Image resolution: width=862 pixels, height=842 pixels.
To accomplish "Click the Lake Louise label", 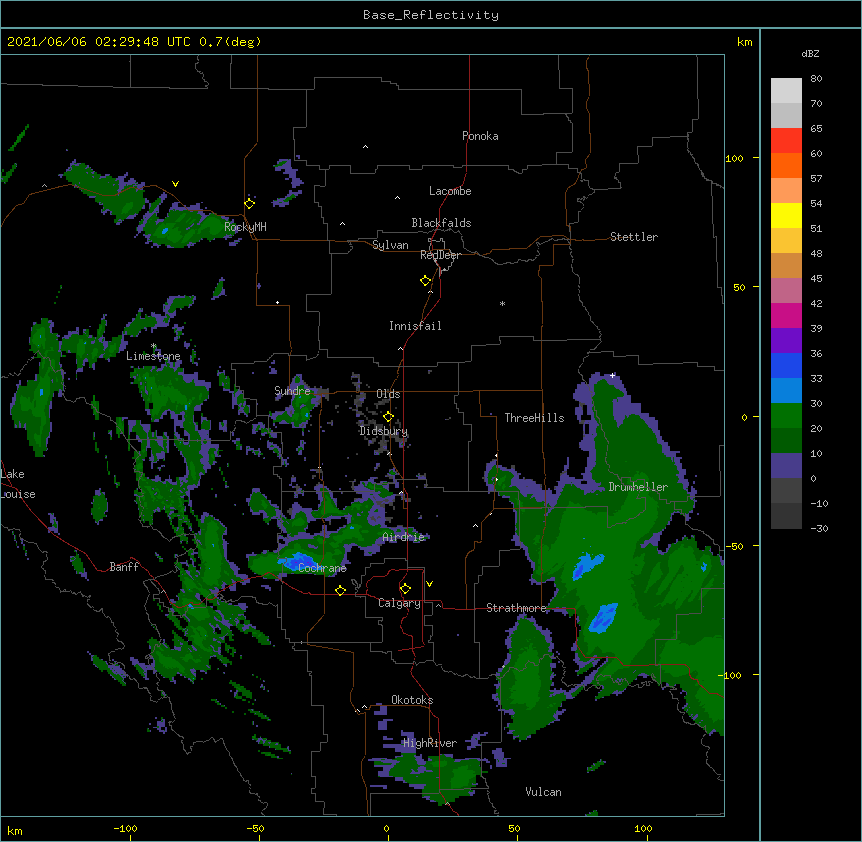I will pos(18,484).
